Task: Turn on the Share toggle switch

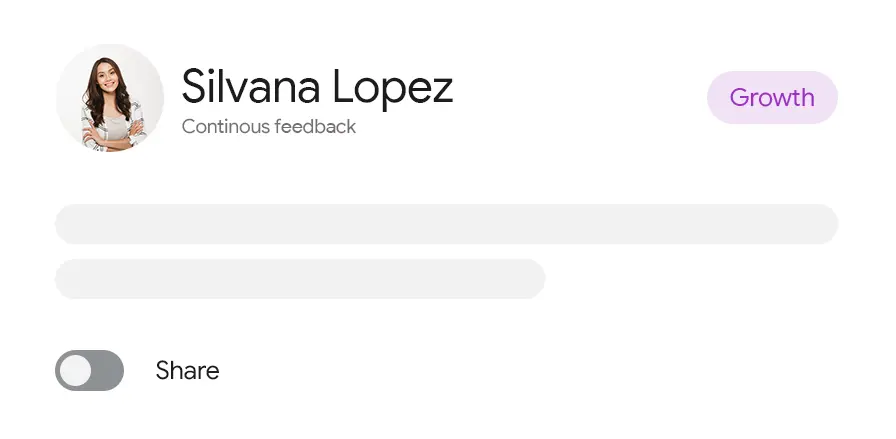Action: pos(89,371)
